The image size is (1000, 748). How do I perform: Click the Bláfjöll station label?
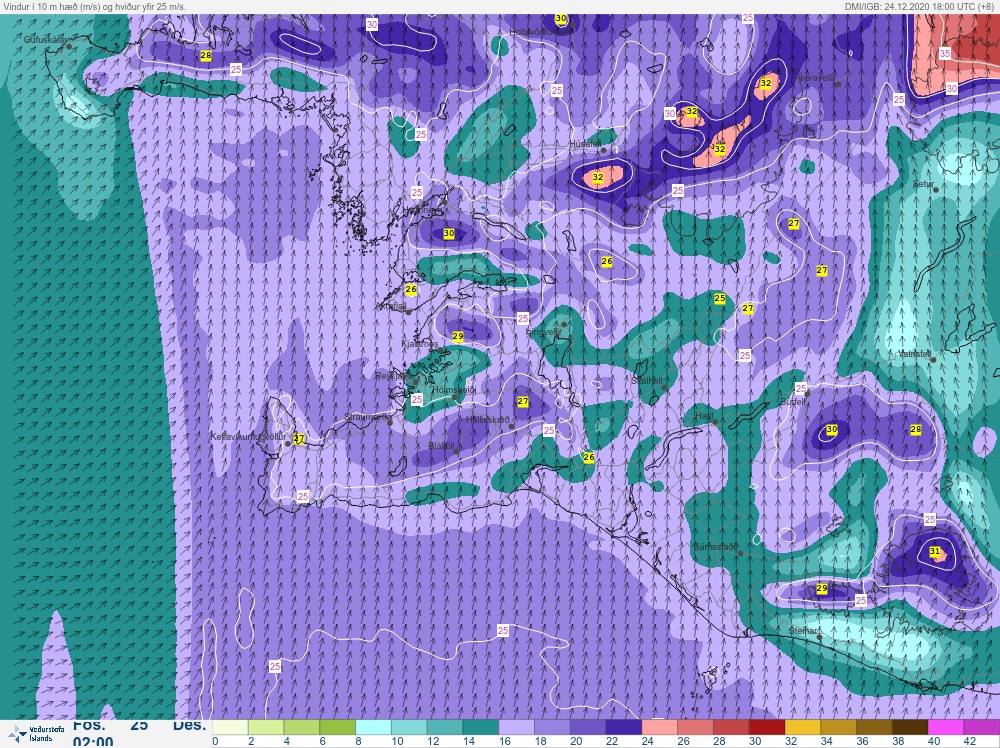(x=441, y=446)
